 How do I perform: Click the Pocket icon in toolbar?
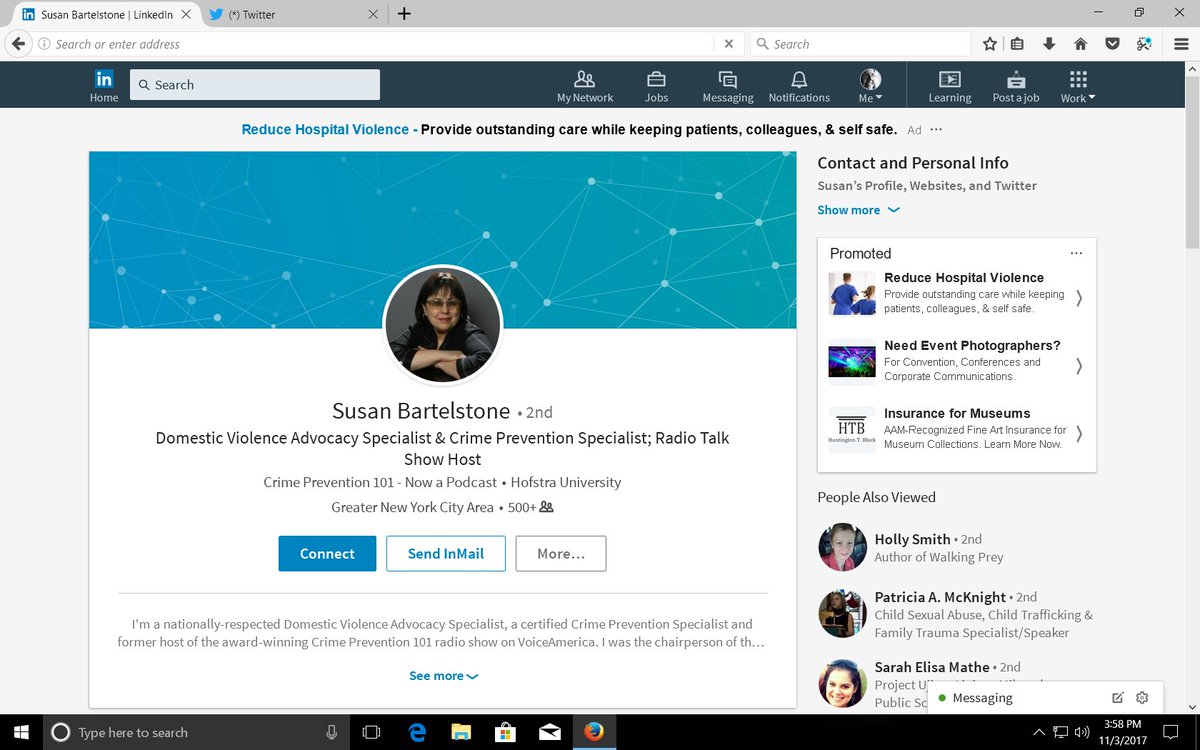point(1112,44)
